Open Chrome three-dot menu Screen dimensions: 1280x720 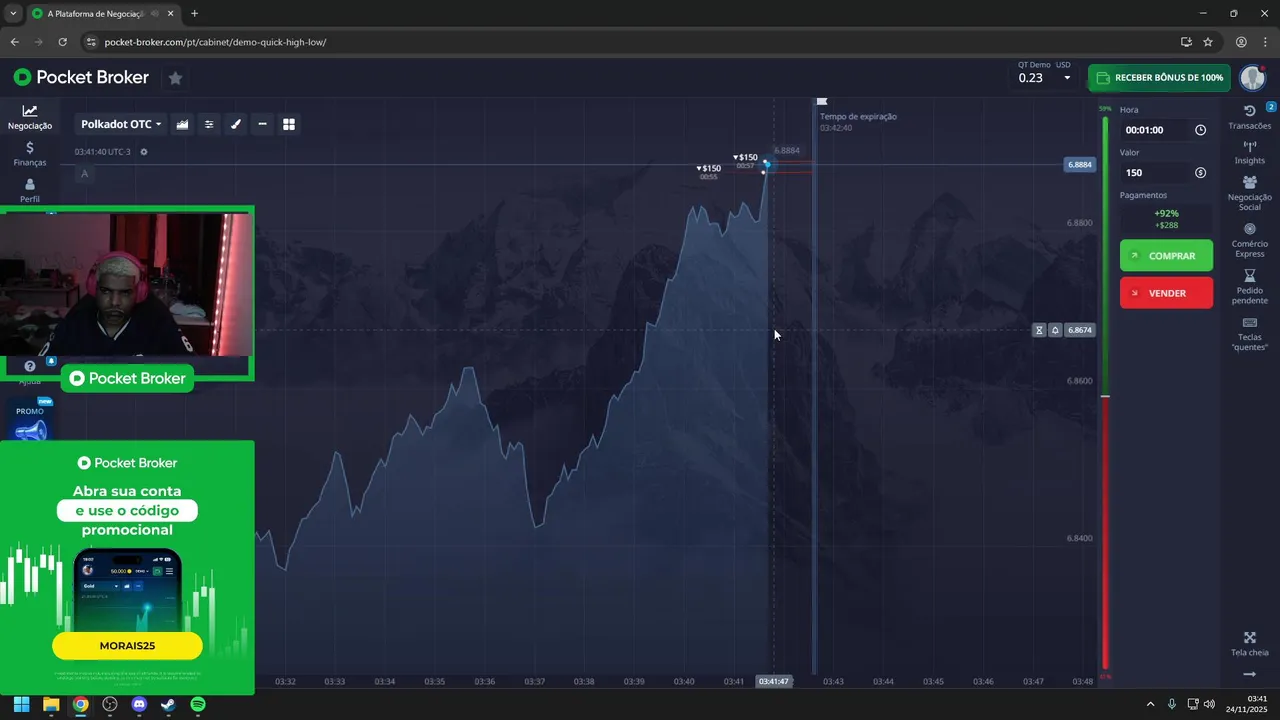[1265, 42]
